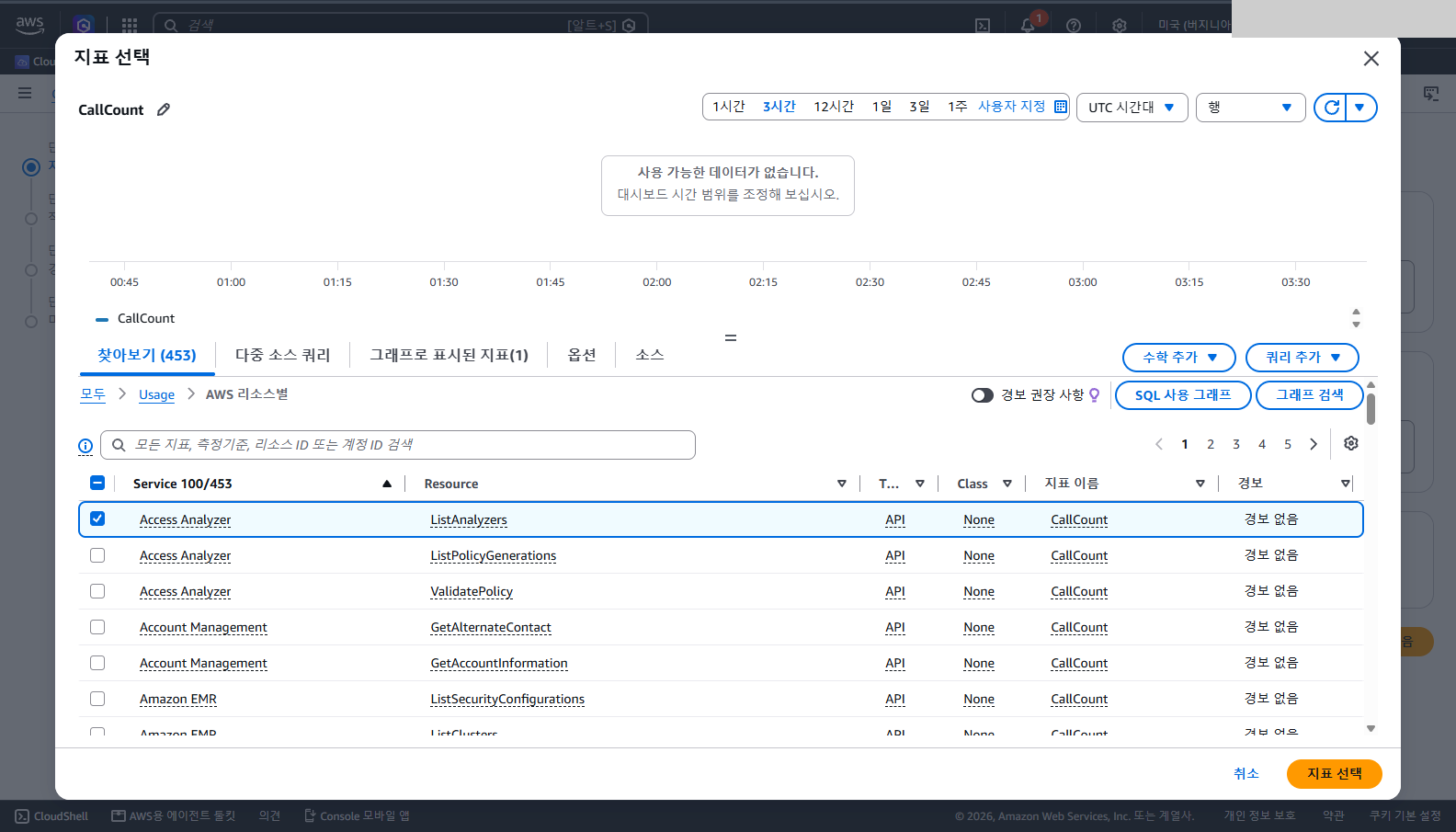Screen dimensions: 1456x832
Task: Open AWS help question mark icon
Action: coord(1074,25)
